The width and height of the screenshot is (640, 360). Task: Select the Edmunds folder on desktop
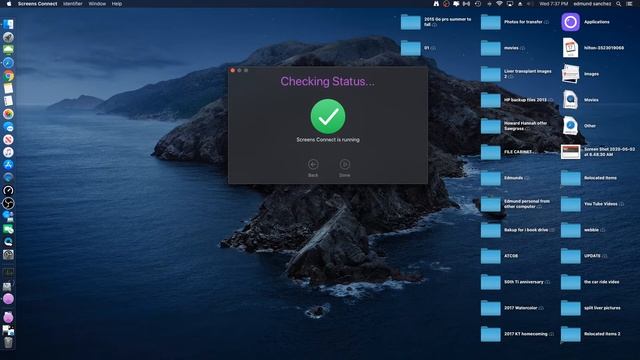coord(491,178)
